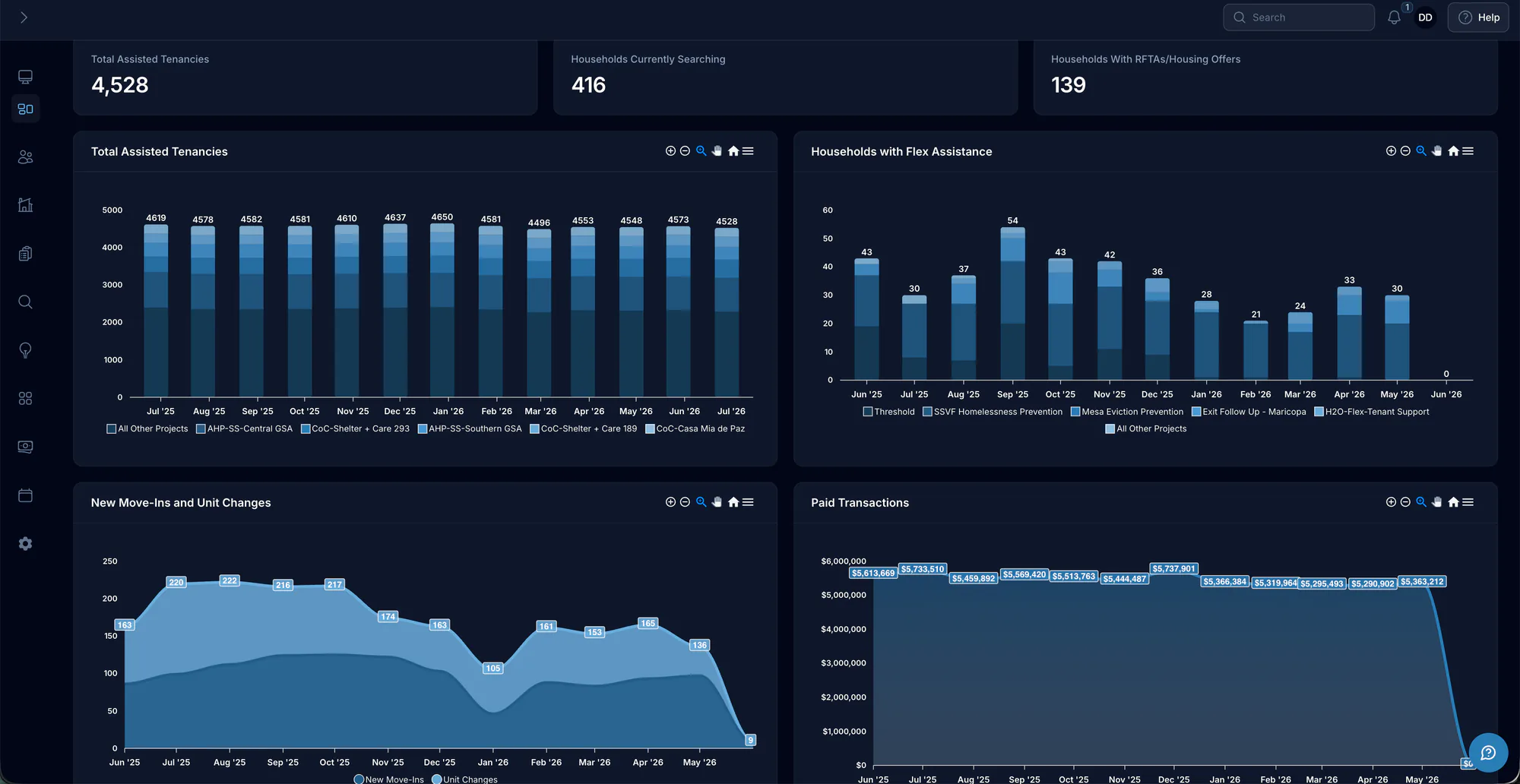Image resolution: width=1520 pixels, height=784 pixels.
Task: Expand the sidebar with the chevron arrow
Action: [24, 17]
